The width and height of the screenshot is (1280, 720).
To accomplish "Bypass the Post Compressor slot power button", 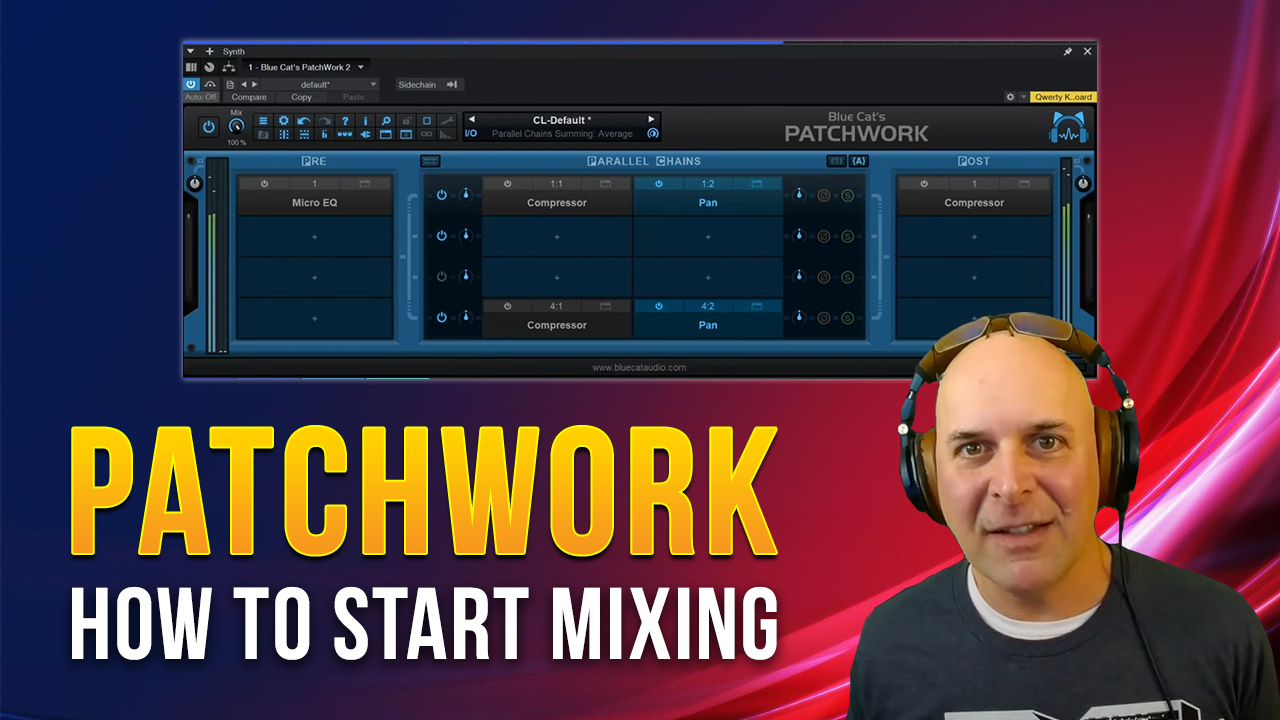I will (x=924, y=184).
